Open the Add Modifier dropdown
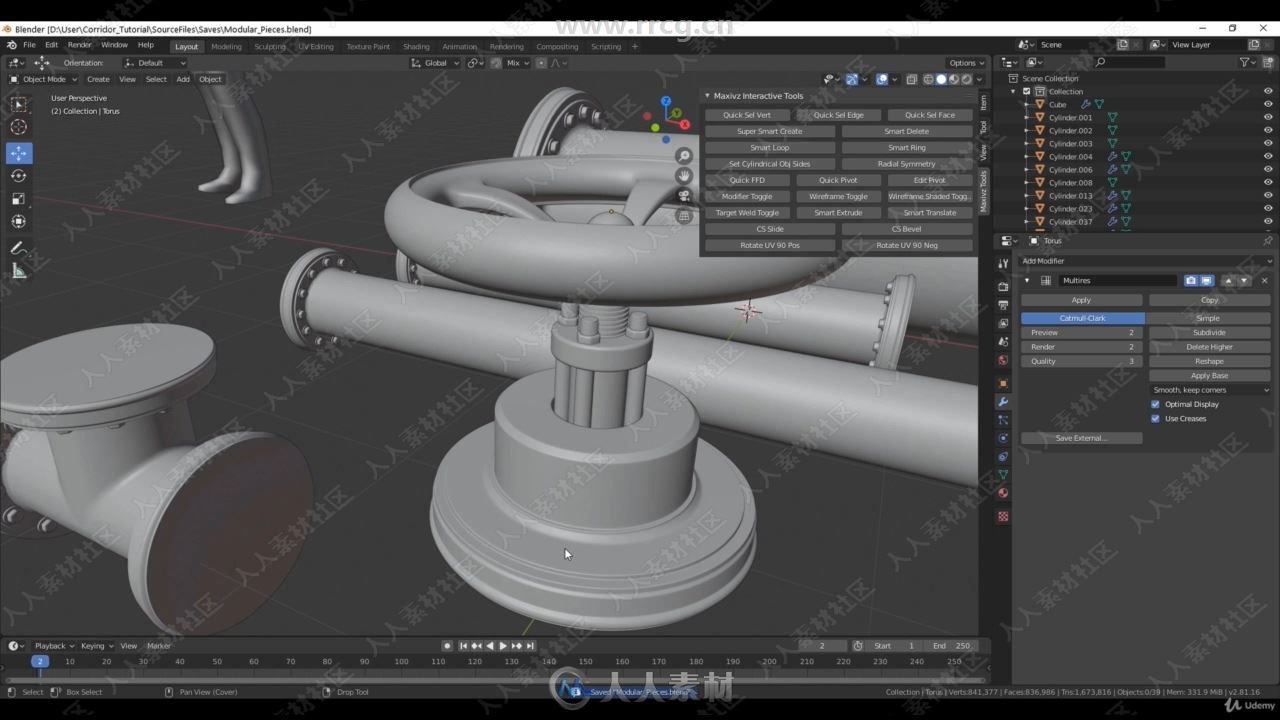The width and height of the screenshot is (1280, 720). [x=1146, y=261]
